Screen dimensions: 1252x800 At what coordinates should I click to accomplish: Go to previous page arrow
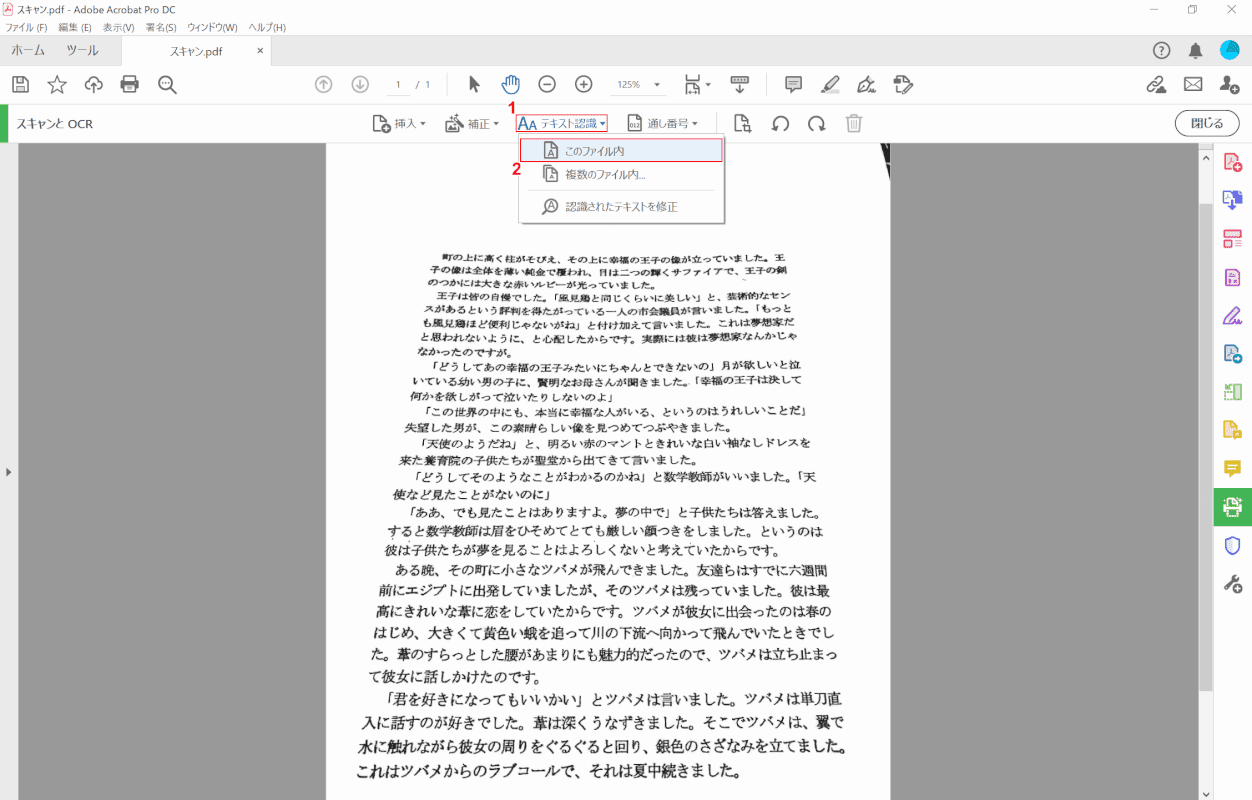pyautogui.click(x=323, y=85)
